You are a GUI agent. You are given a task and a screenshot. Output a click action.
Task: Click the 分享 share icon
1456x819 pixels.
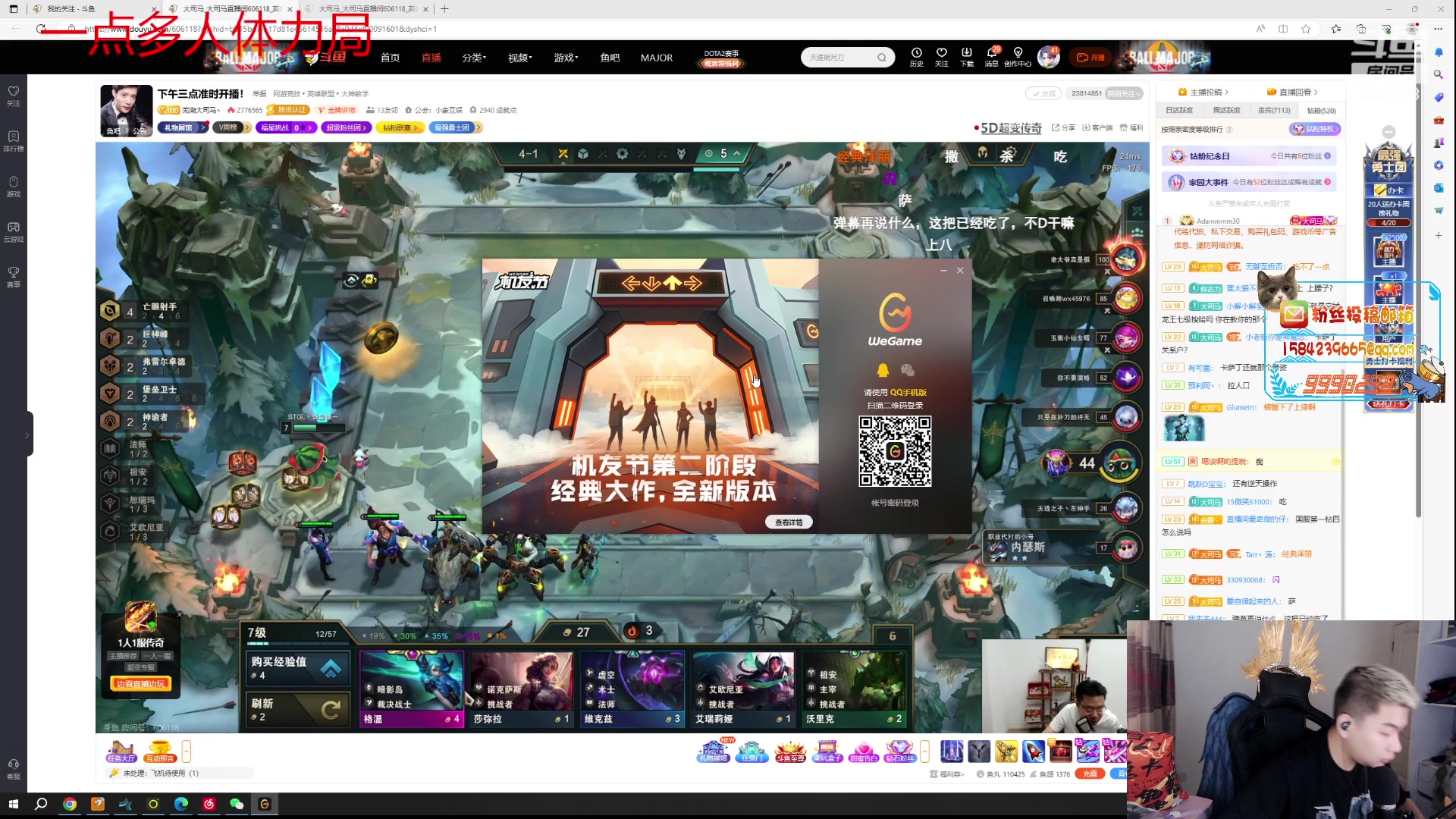[x=1063, y=127]
